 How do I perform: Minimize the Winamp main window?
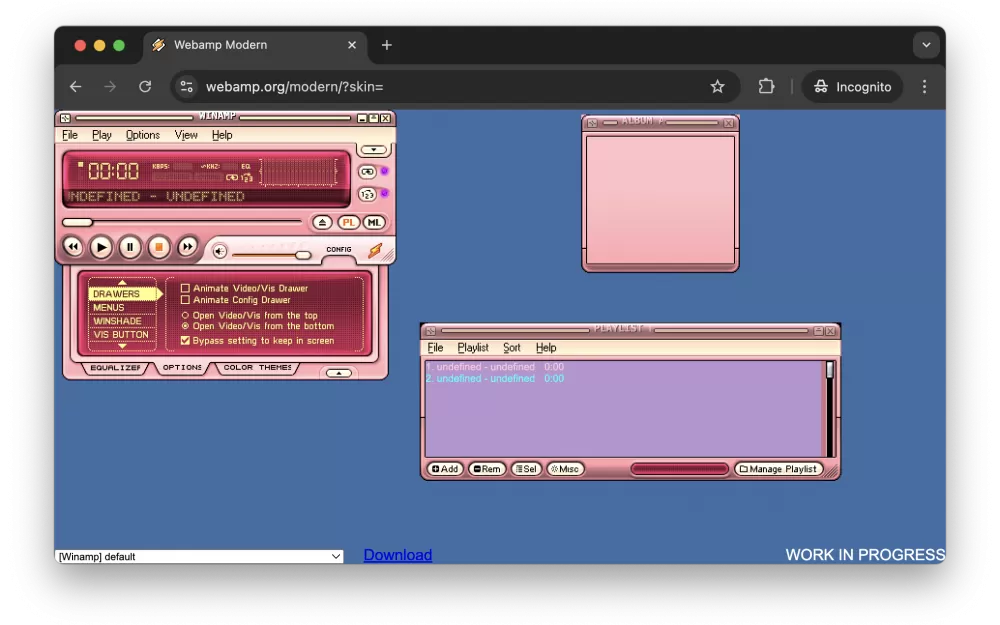click(x=362, y=118)
